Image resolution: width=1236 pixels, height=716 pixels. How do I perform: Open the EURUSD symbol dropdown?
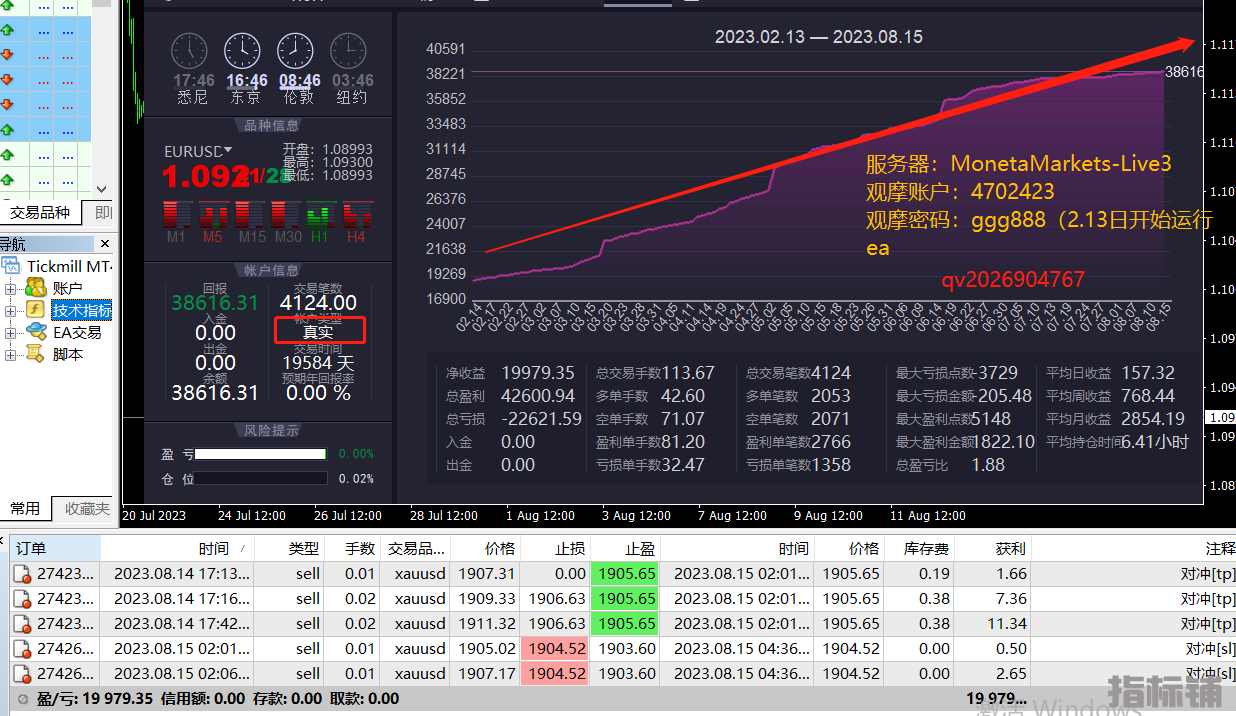point(228,150)
